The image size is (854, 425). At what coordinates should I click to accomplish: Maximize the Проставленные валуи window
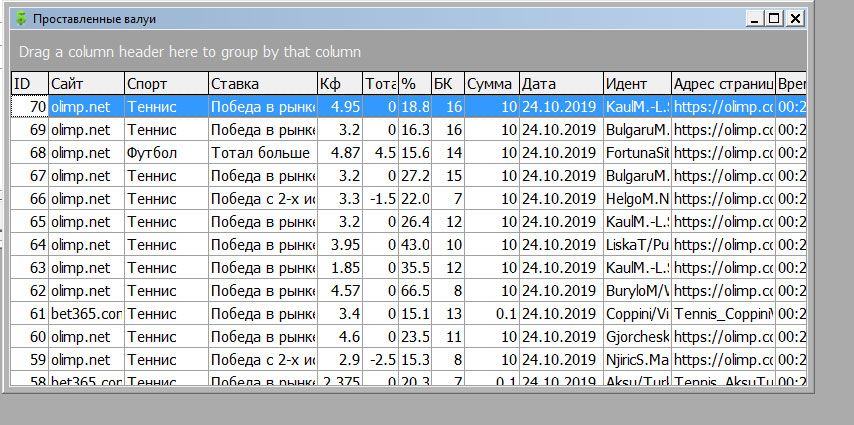click(x=774, y=18)
